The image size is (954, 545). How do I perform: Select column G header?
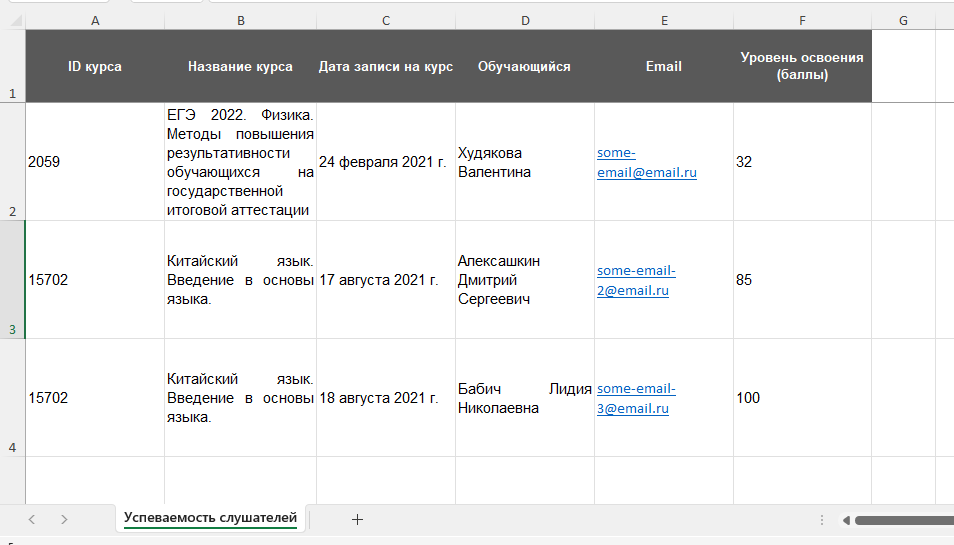903,21
